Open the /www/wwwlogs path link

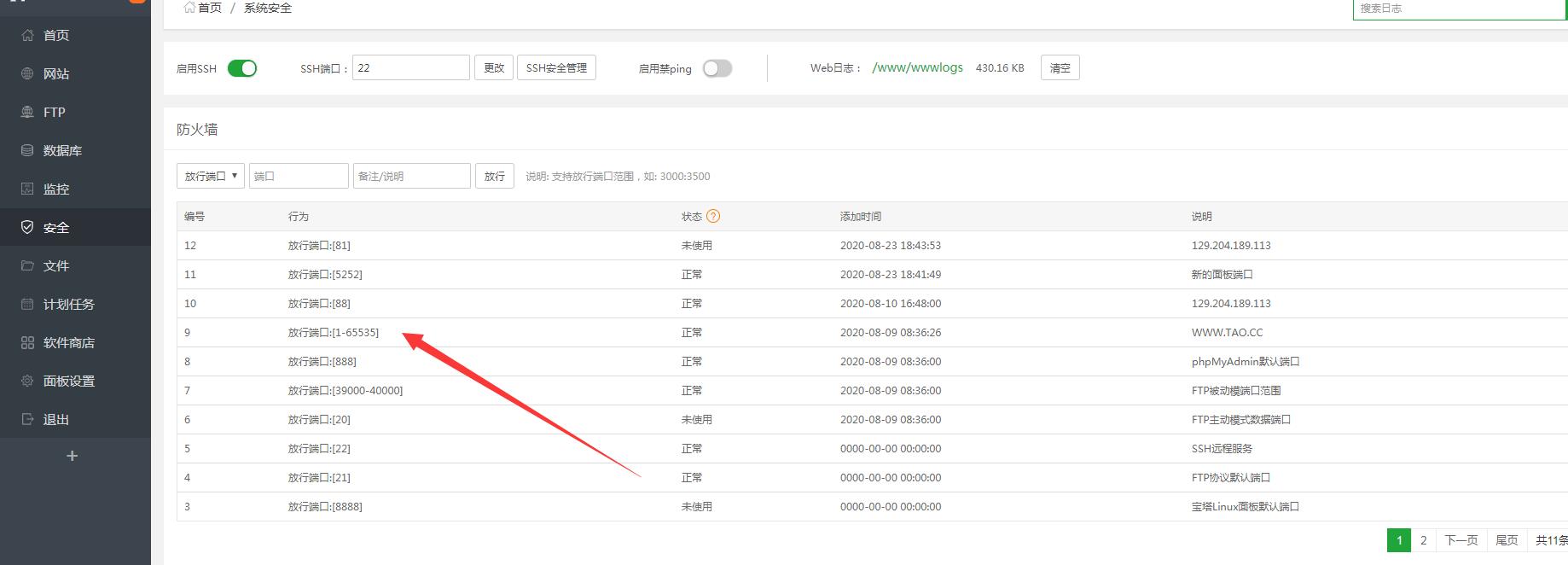pos(917,67)
